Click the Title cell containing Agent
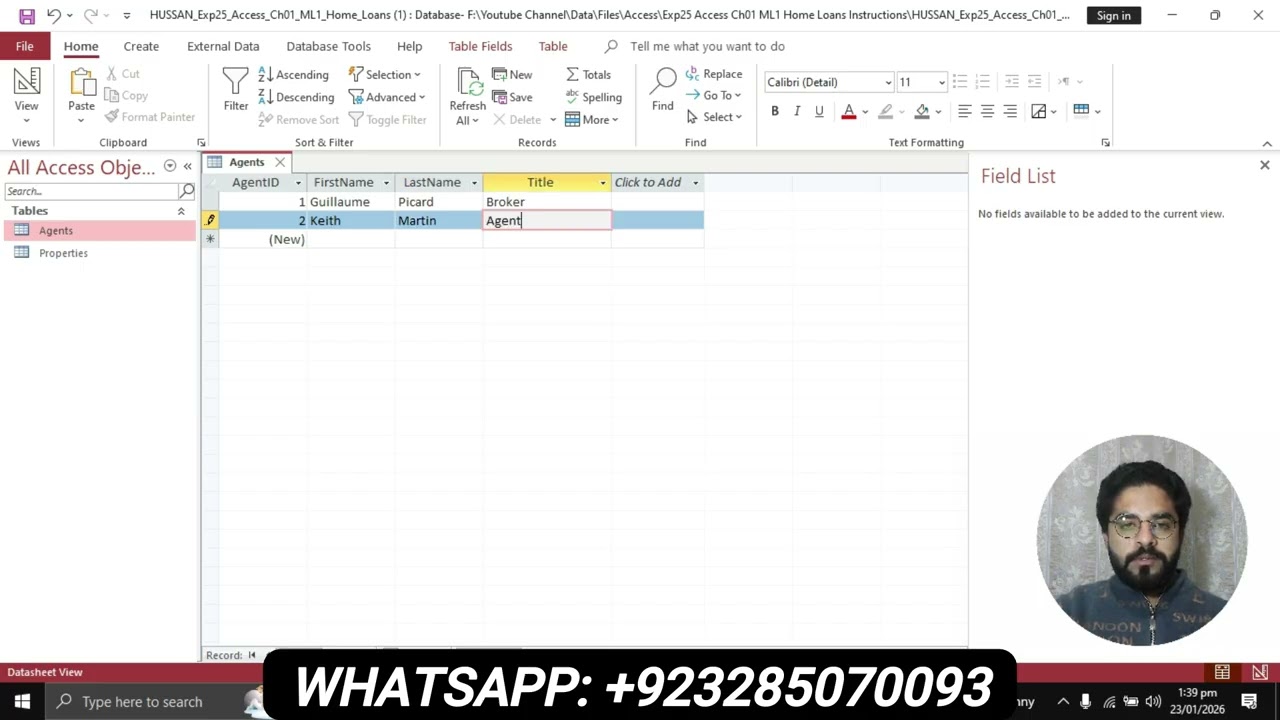The image size is (1280, 720). (547, 221)
